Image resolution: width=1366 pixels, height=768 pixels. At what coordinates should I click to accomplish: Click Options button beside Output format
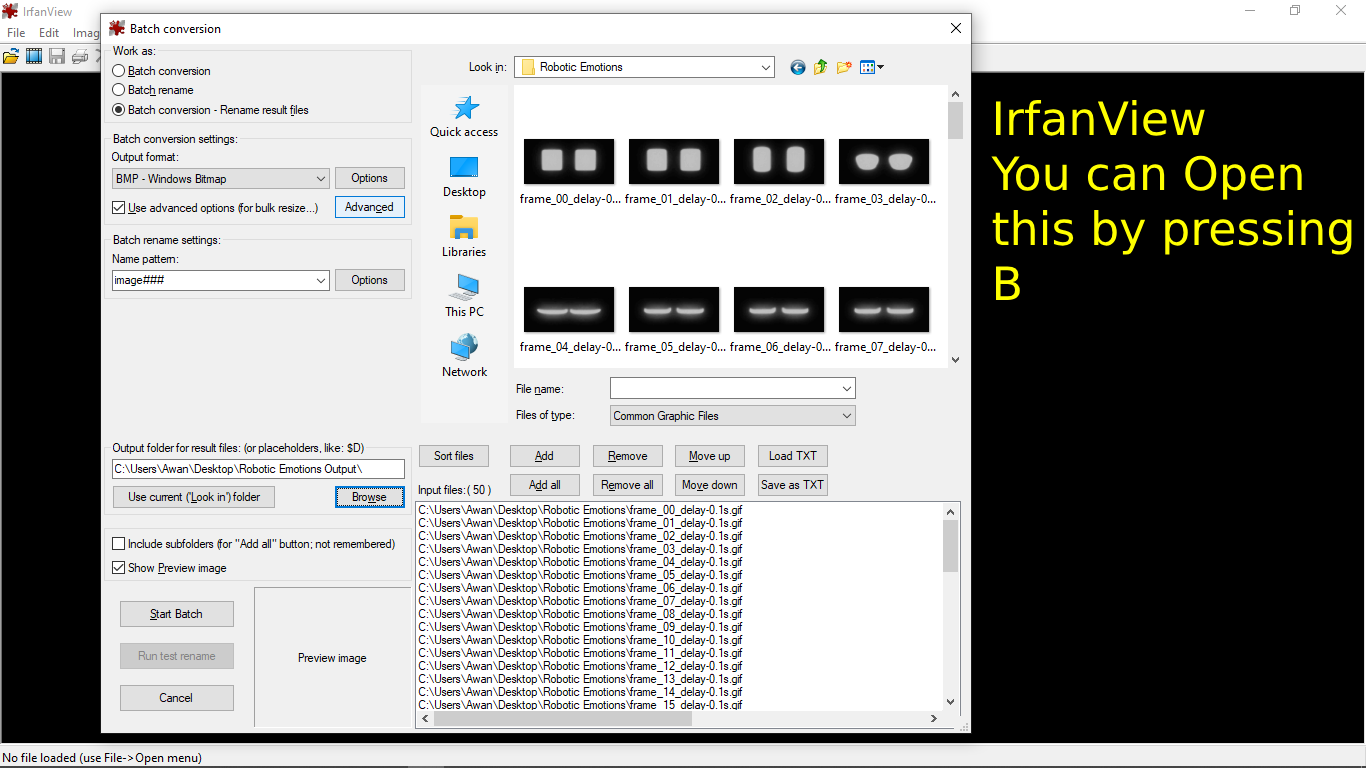point(369,178)
